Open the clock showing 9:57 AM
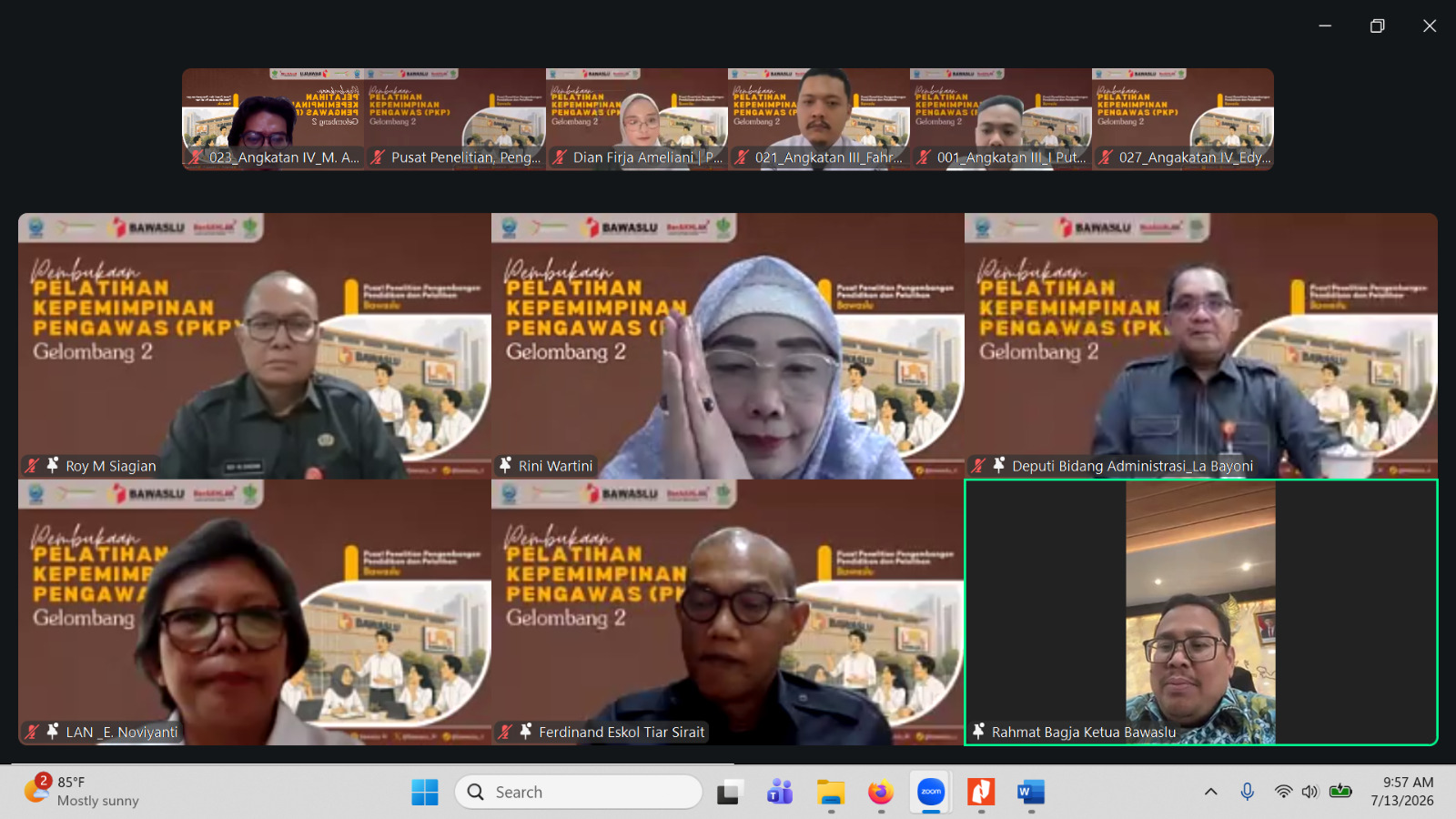Image resolution: width=1456 pixels, height=819 pixels. pos(1402,792)
